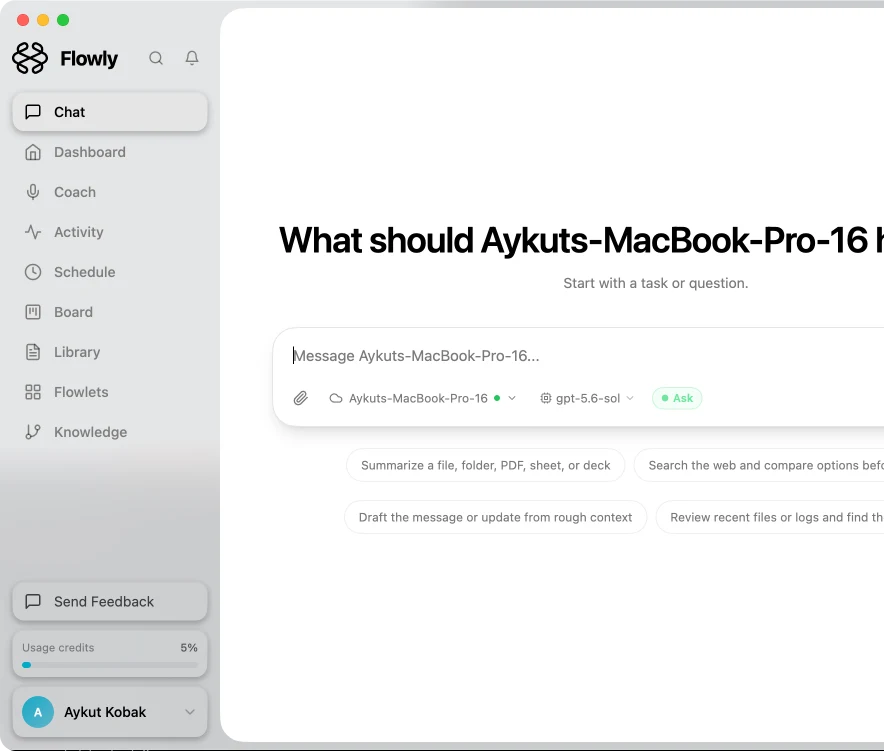Open the Activity page
Viewport: 884px width, 751px height.
tap(110, 232)
